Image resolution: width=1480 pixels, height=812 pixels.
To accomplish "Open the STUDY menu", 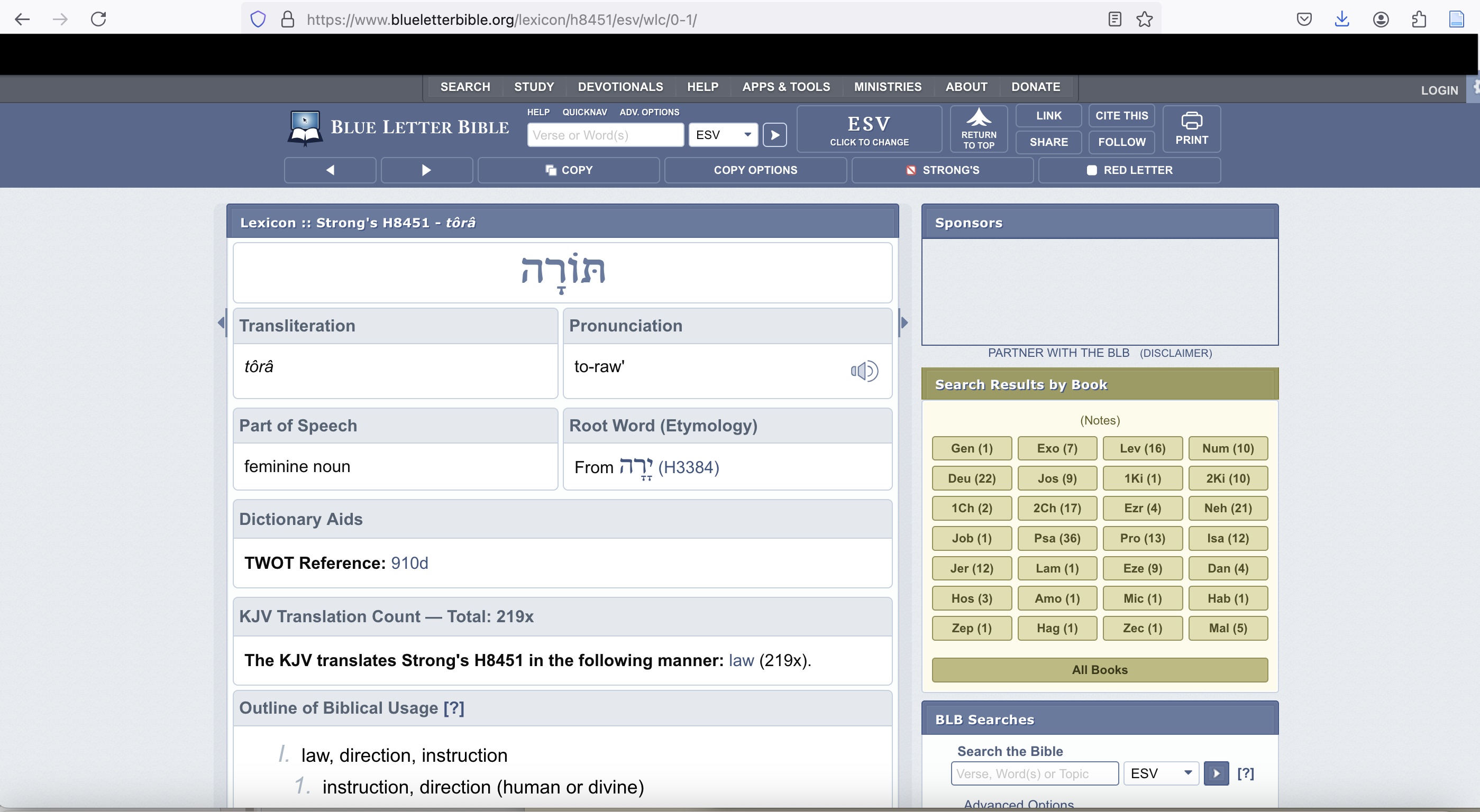I will [x=534, y=87].
